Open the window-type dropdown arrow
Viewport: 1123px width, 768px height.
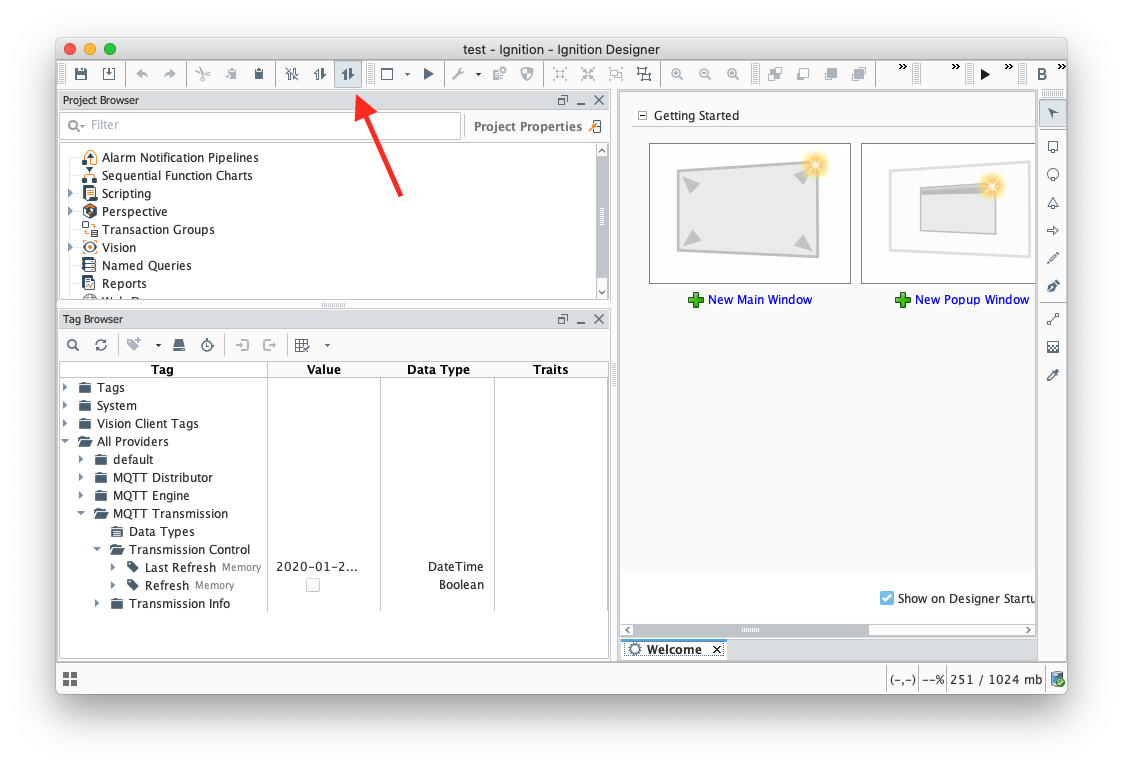(x=407, y=75)
